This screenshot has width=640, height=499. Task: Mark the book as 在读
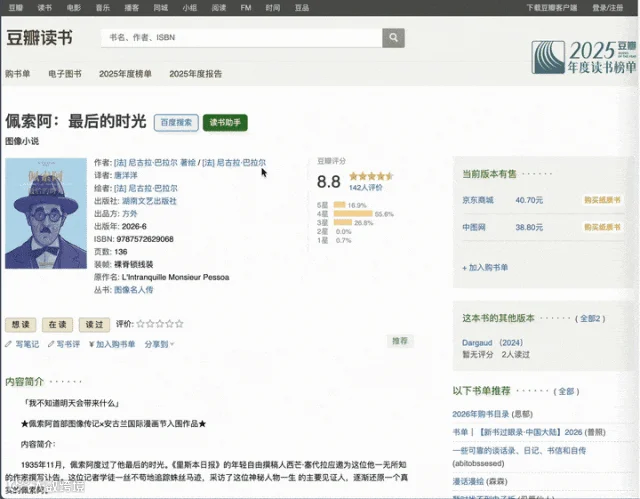(58, 324)
